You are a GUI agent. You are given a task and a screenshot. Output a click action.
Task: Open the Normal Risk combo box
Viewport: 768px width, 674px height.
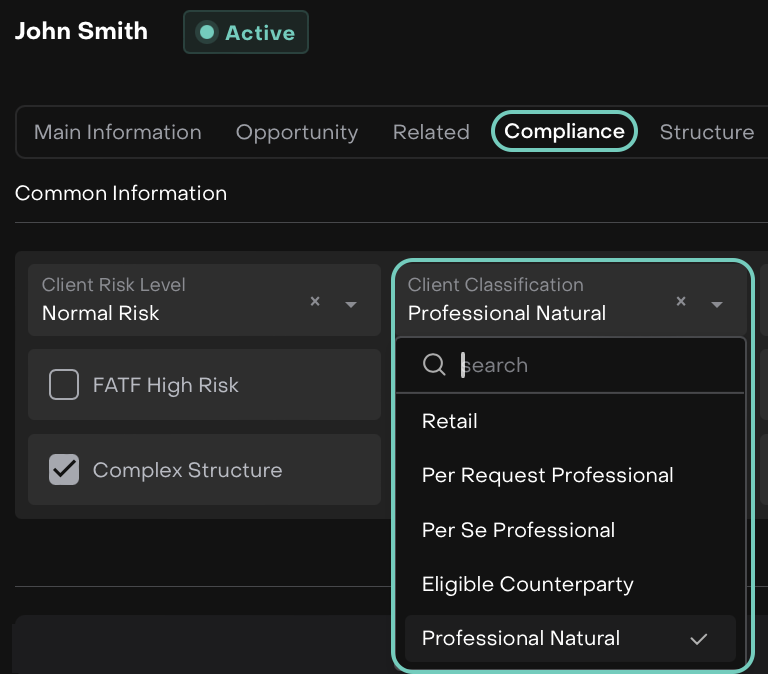tap(170, 300)
